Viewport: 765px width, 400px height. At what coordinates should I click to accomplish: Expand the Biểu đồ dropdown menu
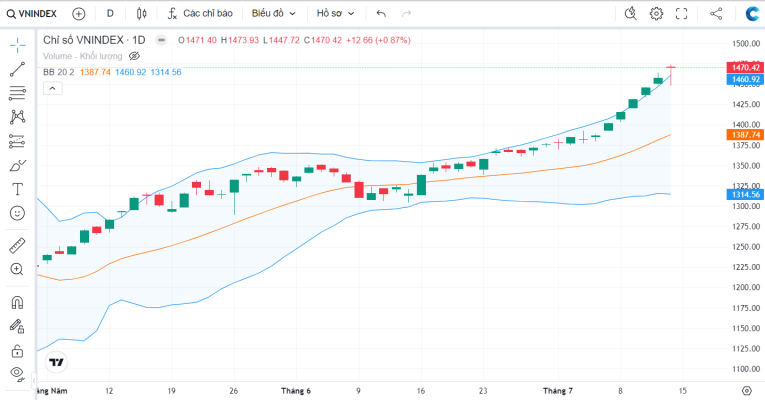coord(274,14)
